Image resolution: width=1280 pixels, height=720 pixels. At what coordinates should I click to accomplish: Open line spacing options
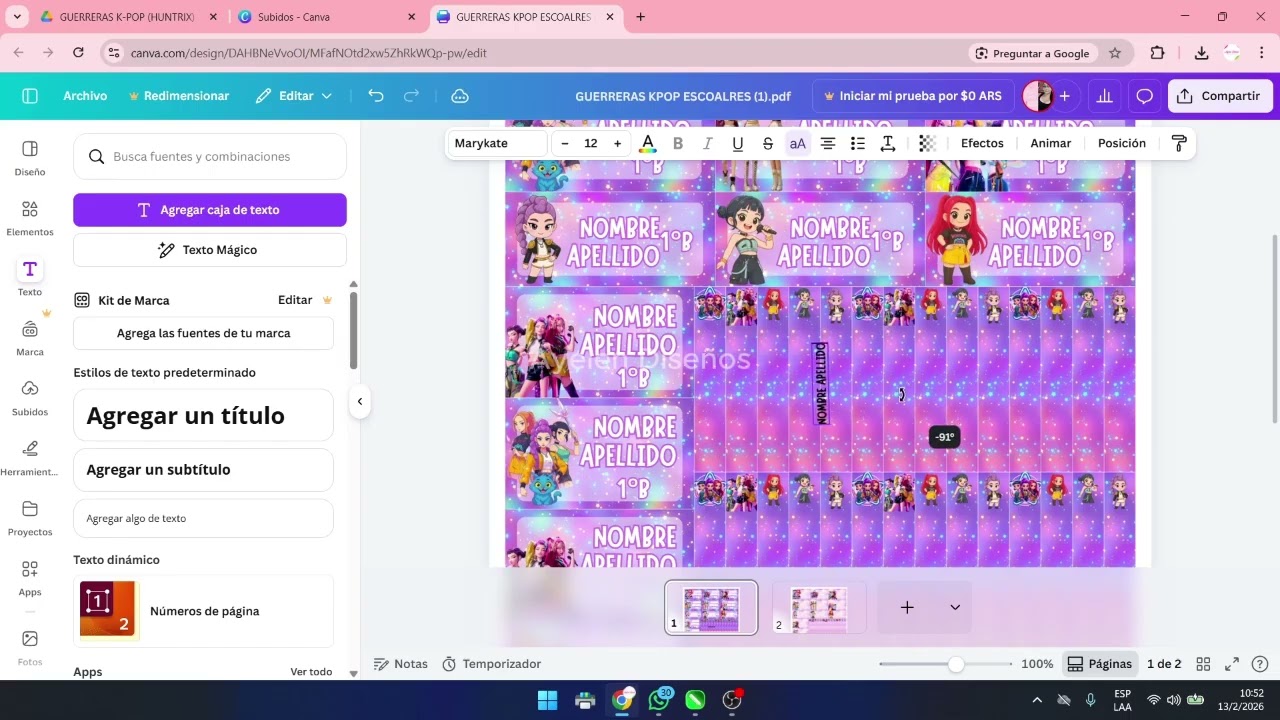pos(888,143)
